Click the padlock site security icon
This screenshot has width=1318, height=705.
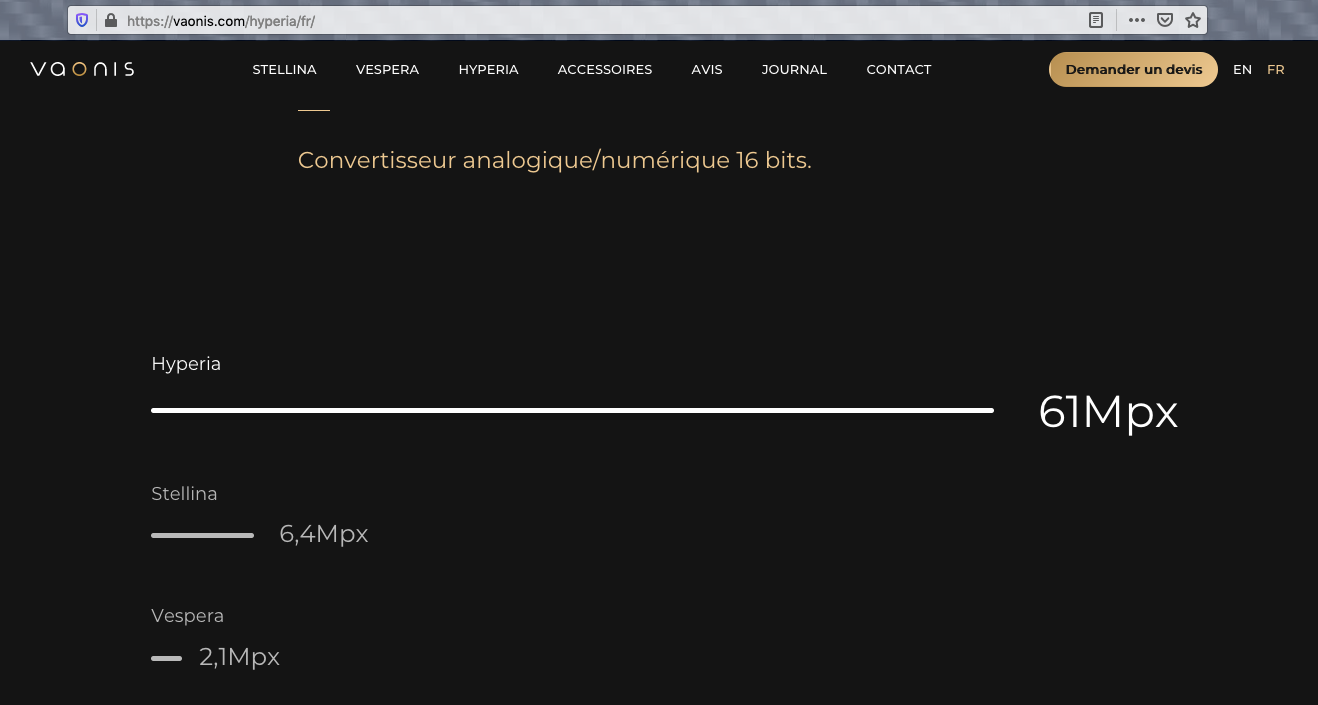(110, 20)
